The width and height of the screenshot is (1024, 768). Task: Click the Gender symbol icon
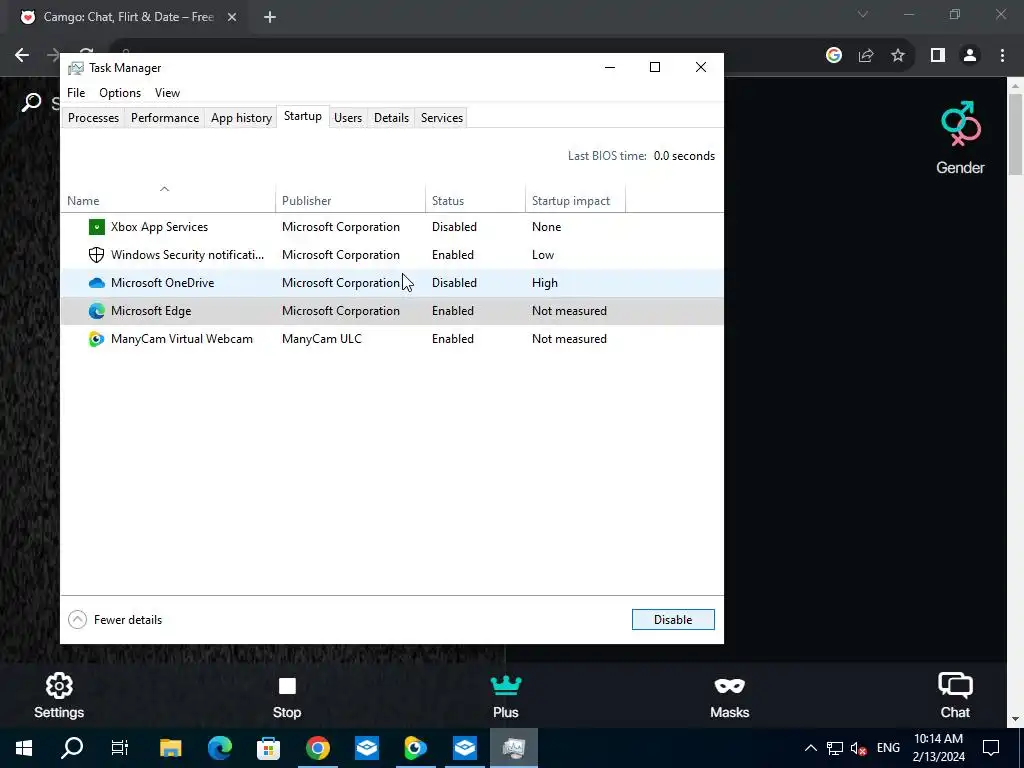click(x=961, y=124)
